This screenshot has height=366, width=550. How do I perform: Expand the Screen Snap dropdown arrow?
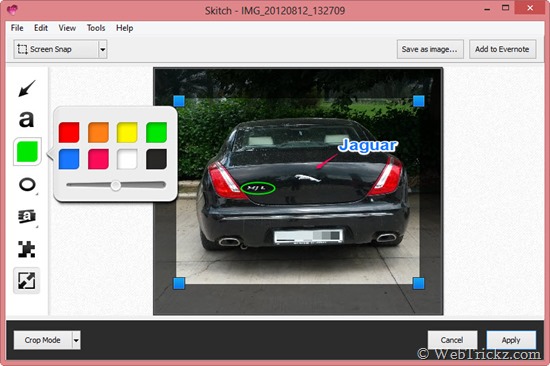pos(102,49)
